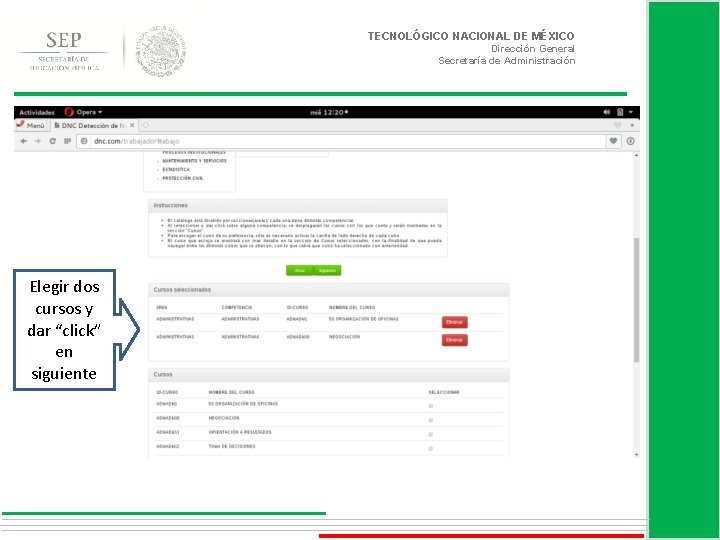Click Eliminar for 5S Organización de Oficinas
The width and height of the screenshot is (720, 540).
pos(455,322)
